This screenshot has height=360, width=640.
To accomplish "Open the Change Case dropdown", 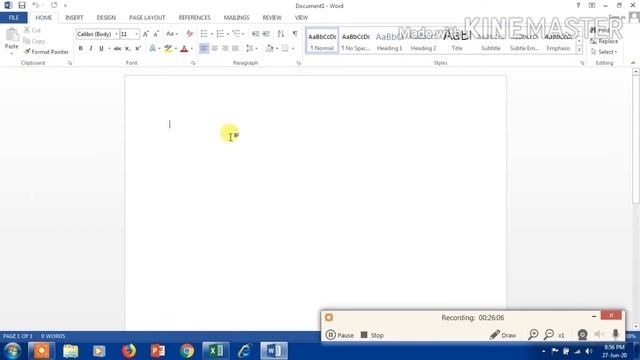I will pos(172,34).
